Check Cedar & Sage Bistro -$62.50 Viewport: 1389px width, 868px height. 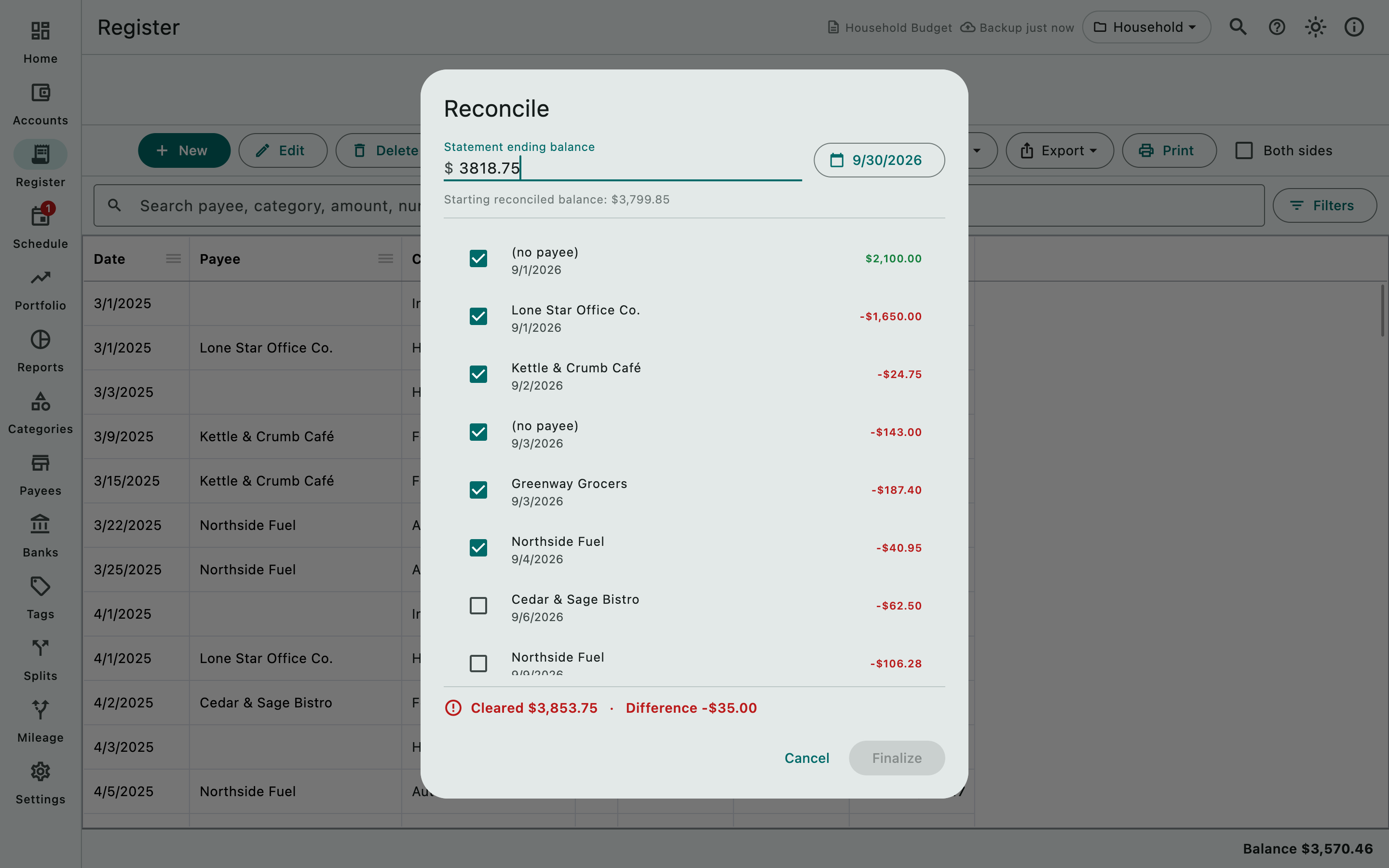478,606
